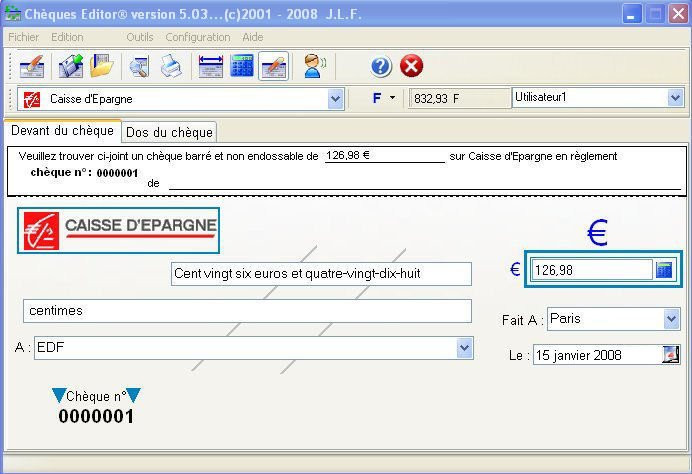Viewport: 692px width, 474px height.
Task: Open the Outils menu
Action: pyautogui.click(x=139, y=37)
